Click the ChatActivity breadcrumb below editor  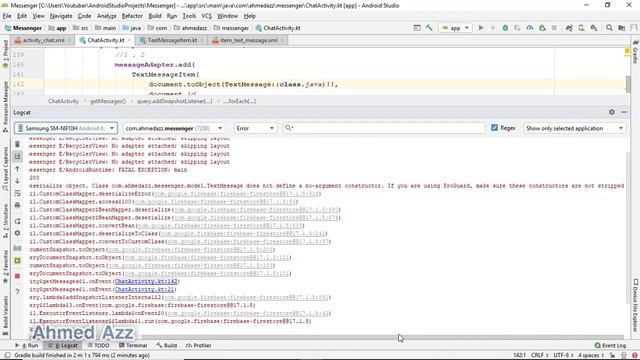[63, 101]
